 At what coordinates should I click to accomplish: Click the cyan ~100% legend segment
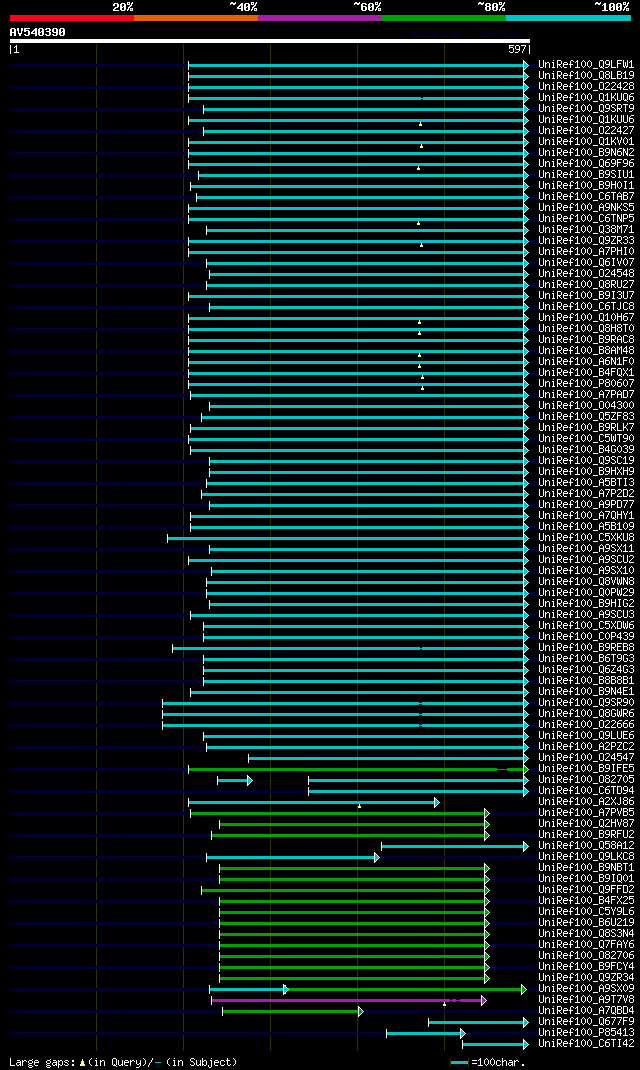568,18
